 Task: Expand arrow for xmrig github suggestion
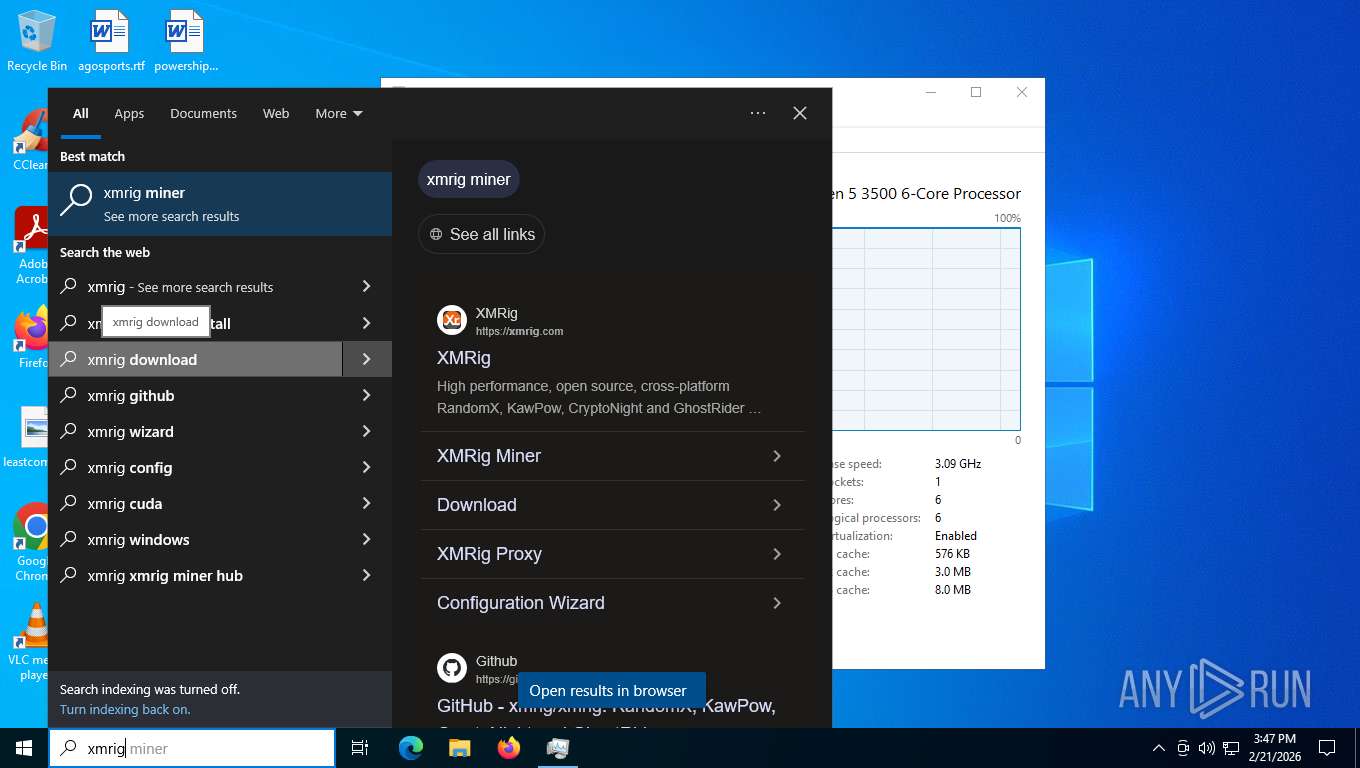tap(367, 395)
